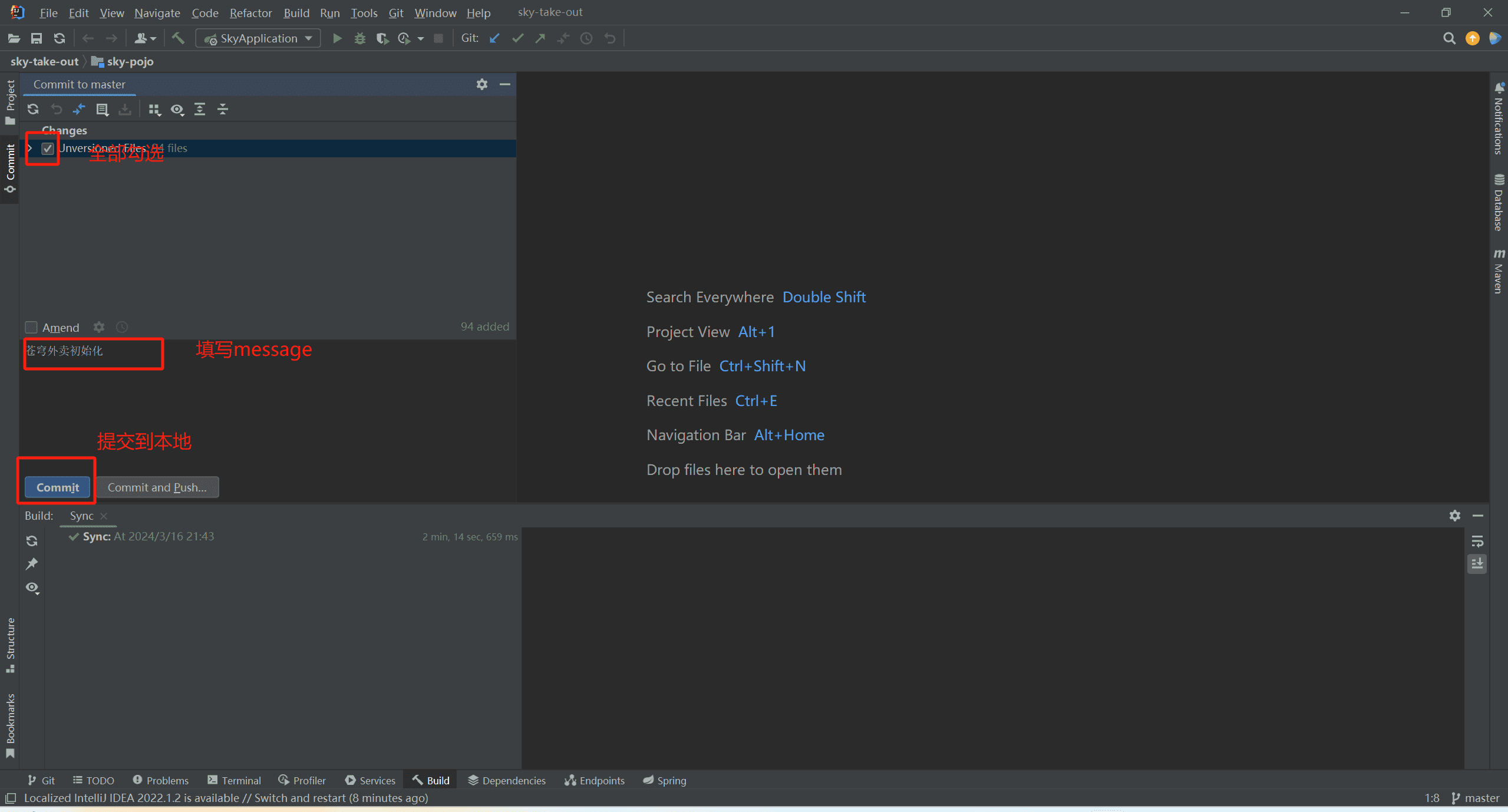Minimize the Commit panel
Viewport: 1508px width, 812px height.
click(505, 84)
